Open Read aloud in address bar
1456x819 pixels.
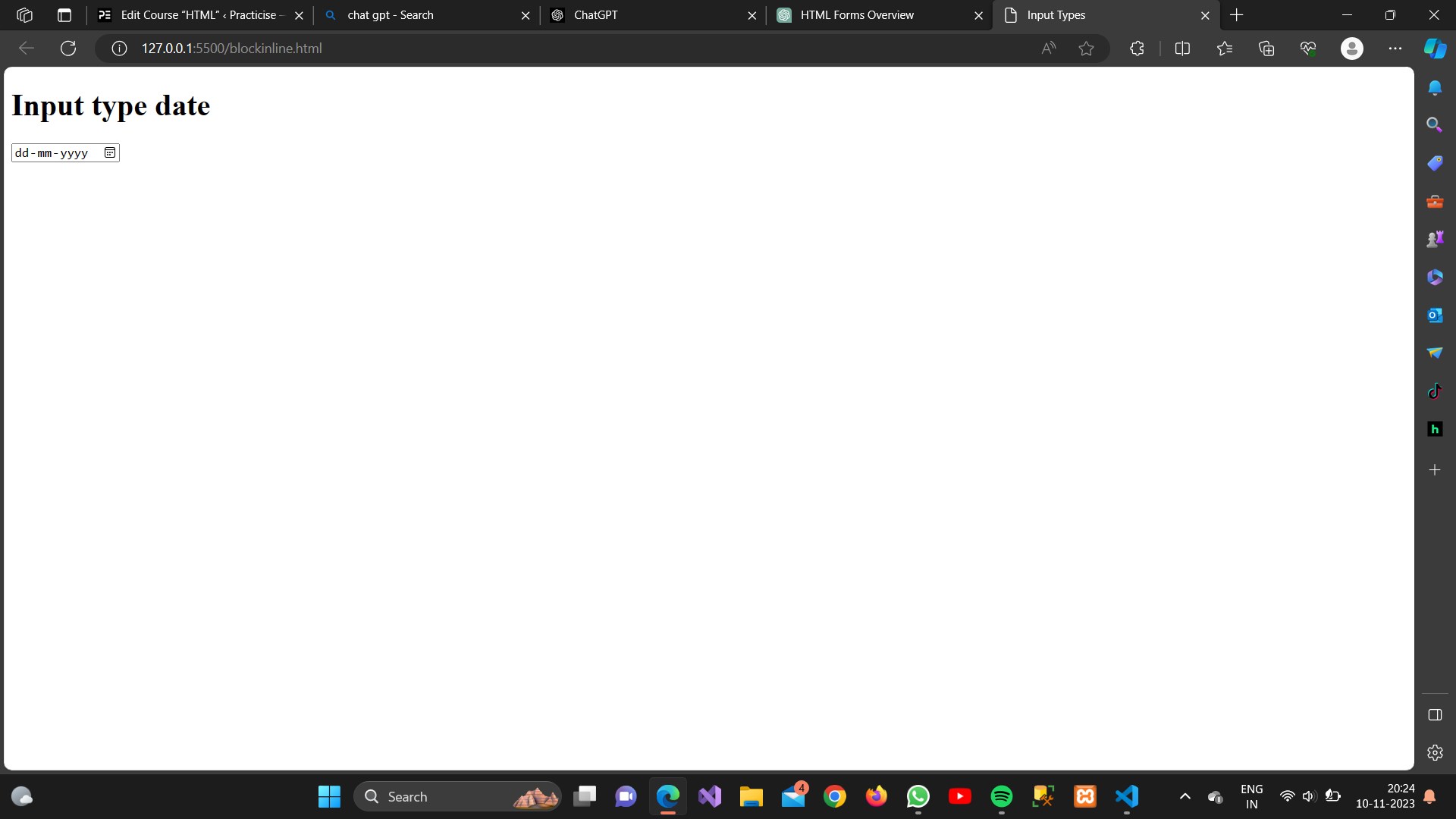coord(1048,49)
